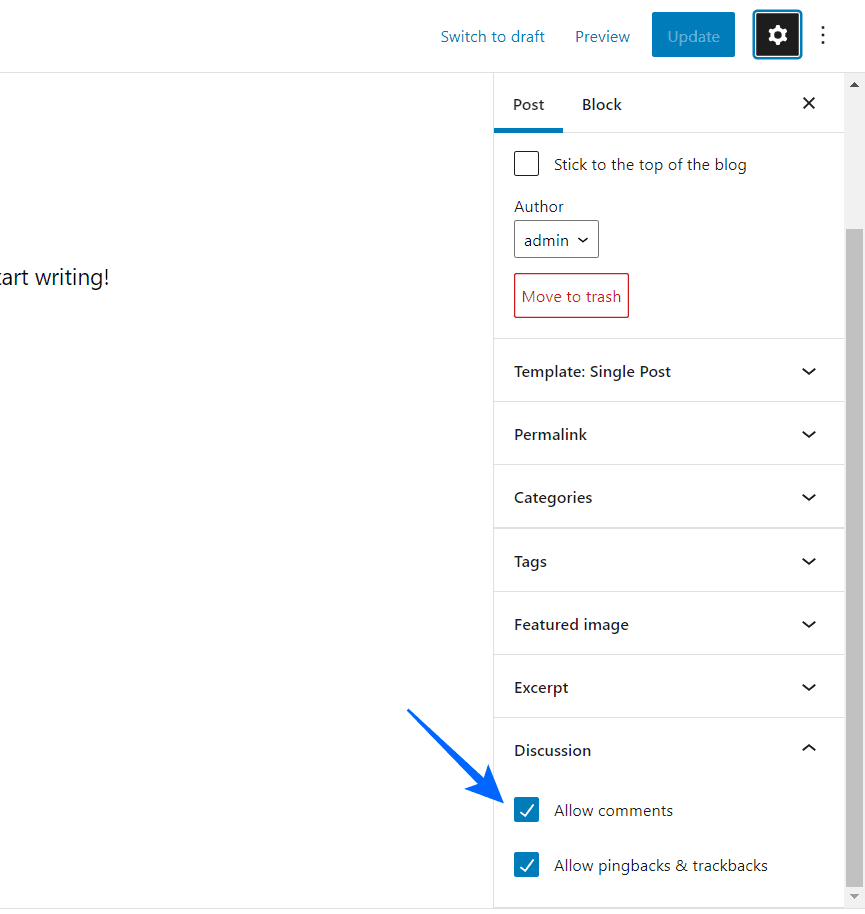The image size is (865, 914).
Task: Uncheck Allow pingbacks & trackbacks
Action: tap(526, 864)
